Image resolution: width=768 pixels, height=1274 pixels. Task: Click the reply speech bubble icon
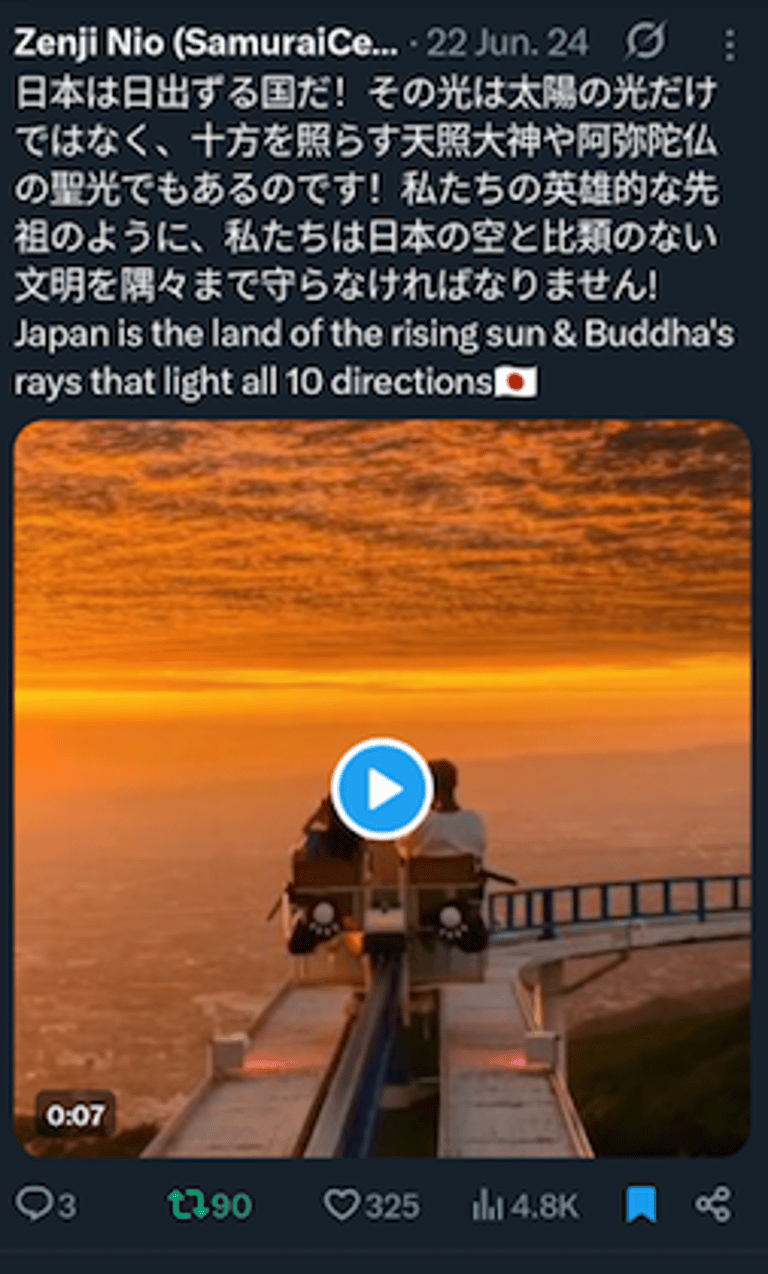(33, 1205)
